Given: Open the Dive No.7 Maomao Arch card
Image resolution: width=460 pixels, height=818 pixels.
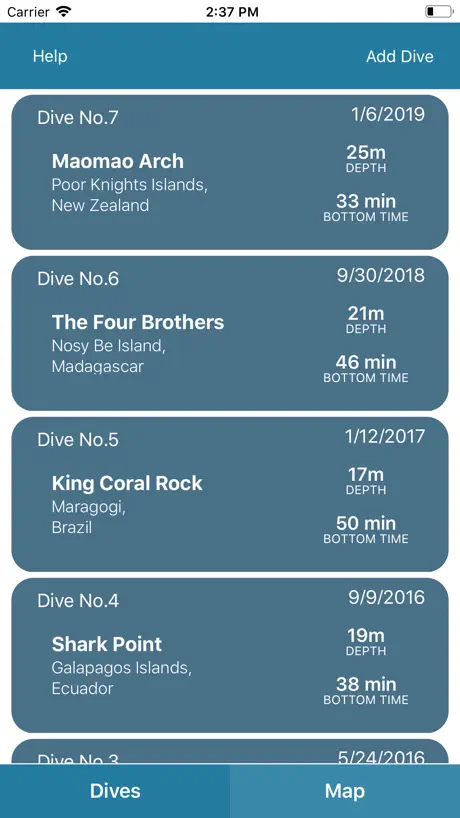Looking at the screenshot, I should [x=230, y=172].
